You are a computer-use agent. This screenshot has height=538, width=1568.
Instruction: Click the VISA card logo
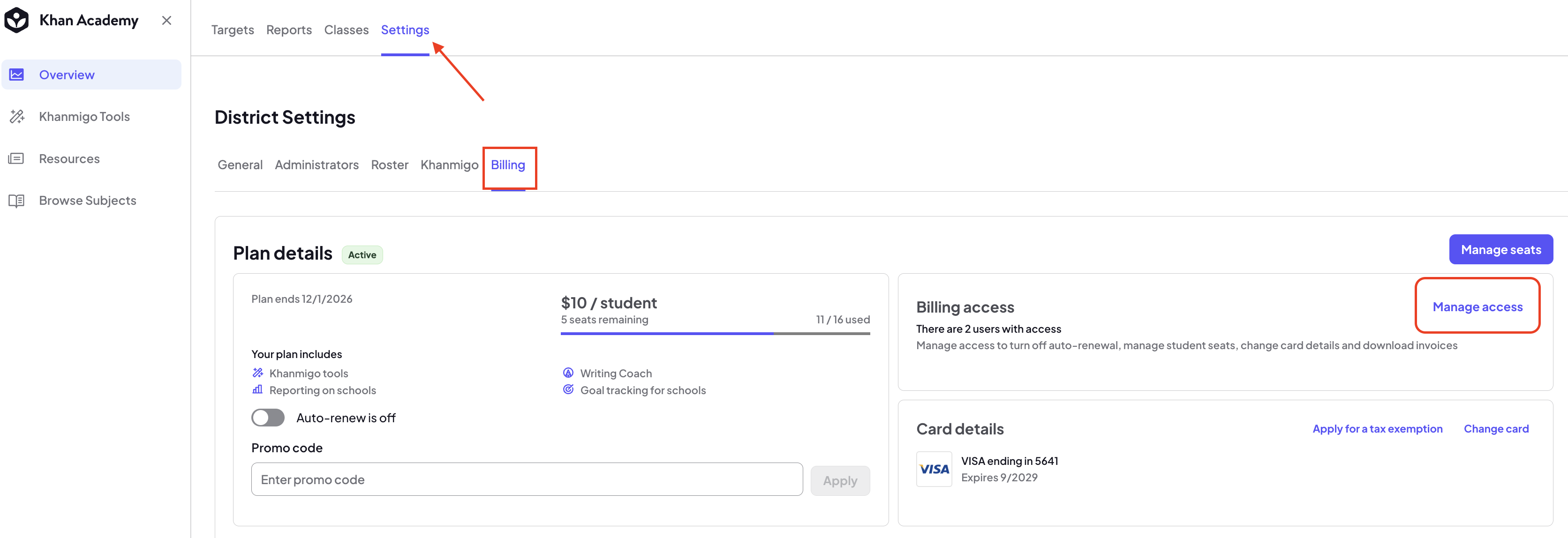point(934,469)
